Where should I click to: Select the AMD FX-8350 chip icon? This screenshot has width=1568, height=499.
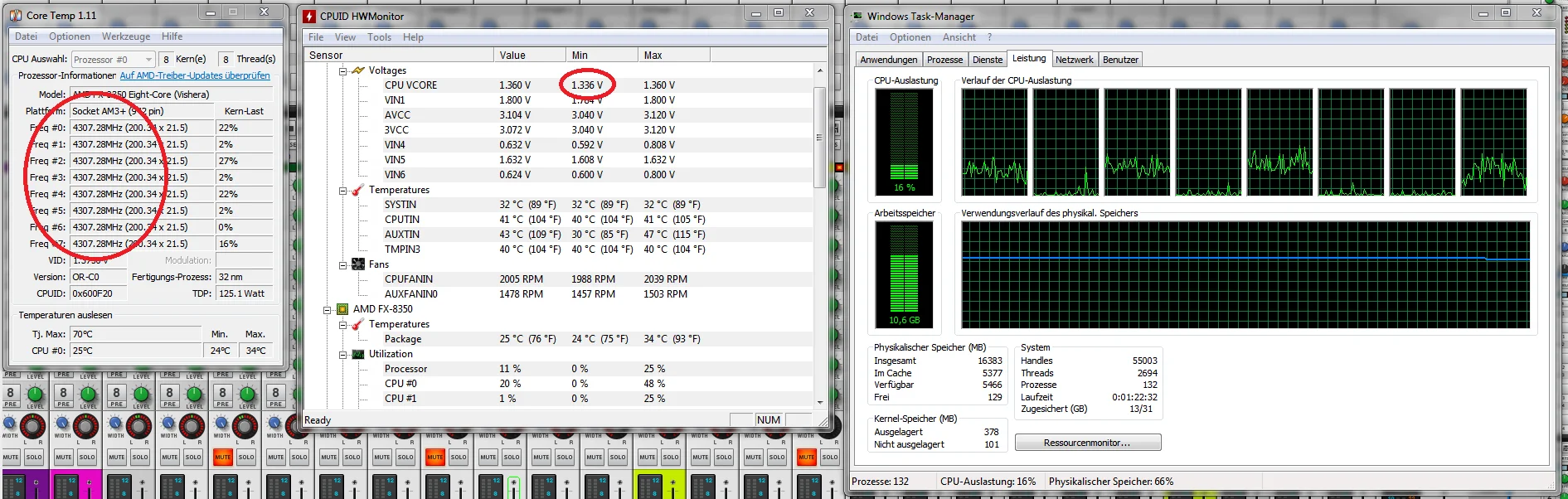click(342, 309)
